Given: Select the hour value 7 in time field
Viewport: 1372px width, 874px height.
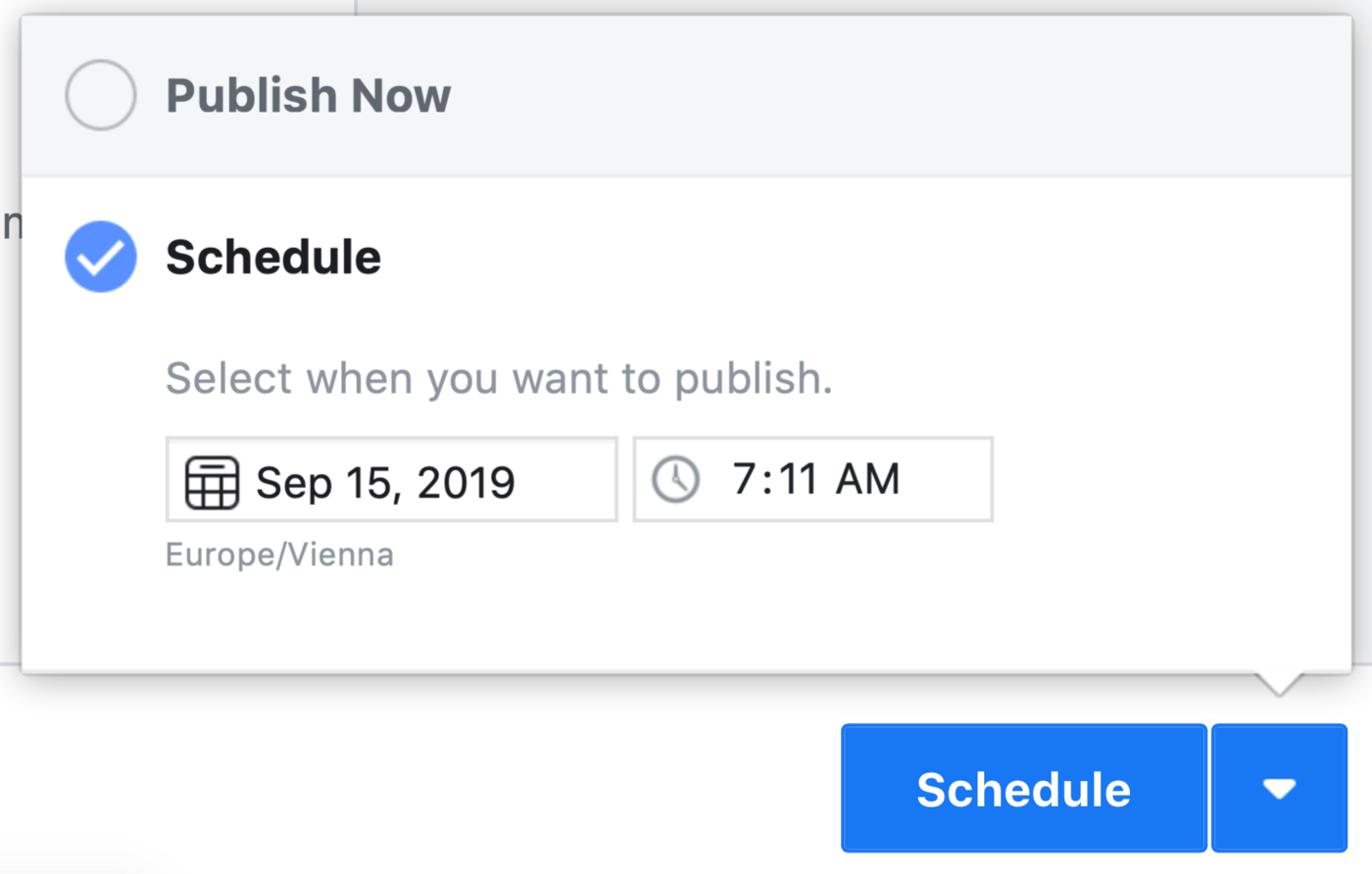Looking at the screenshot, I should coord(745,479).
